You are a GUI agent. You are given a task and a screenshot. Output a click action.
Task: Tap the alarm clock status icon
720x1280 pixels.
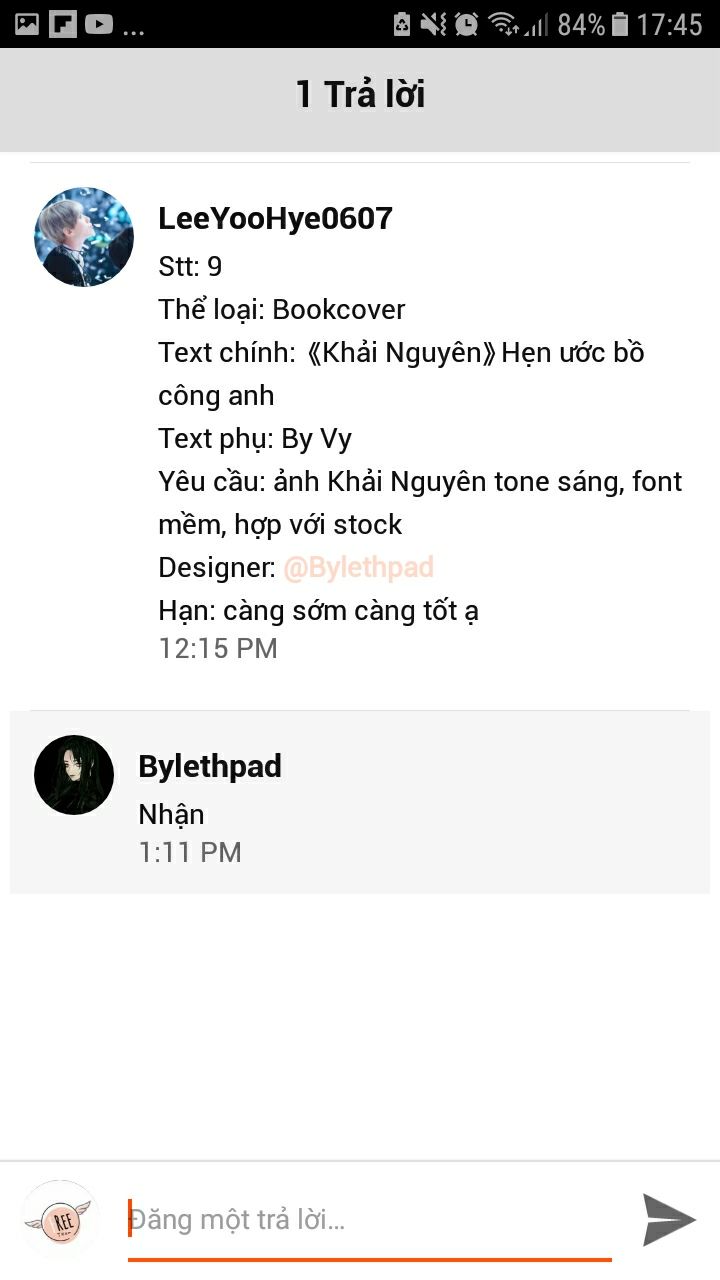point(466,24)
